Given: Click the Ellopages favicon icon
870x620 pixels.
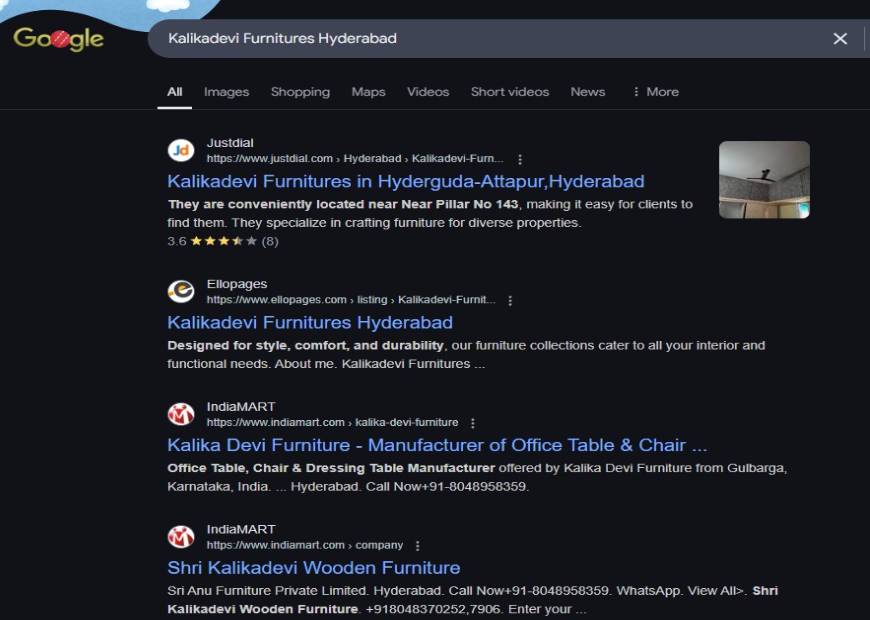Looking at the screenshot, I should pos(181,291).
